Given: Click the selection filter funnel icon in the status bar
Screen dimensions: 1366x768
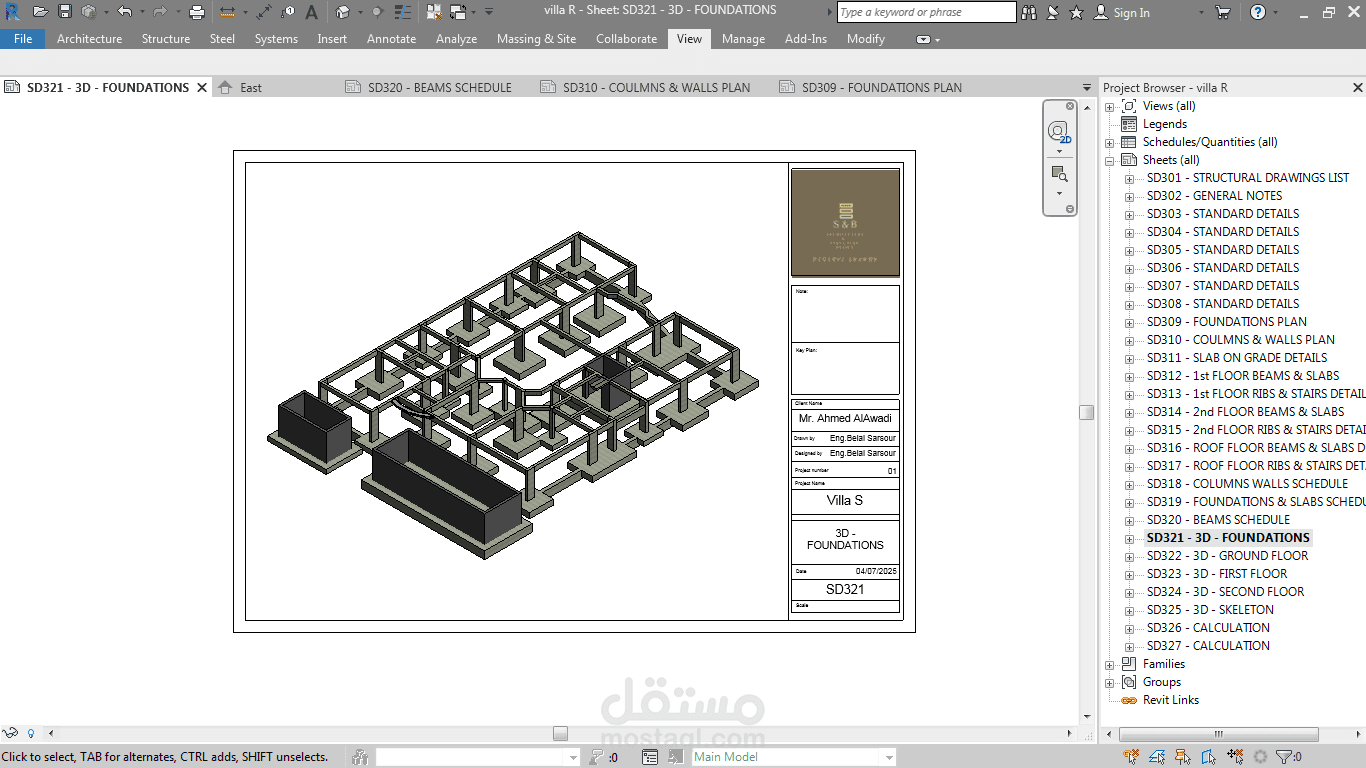Looking at the screenshot, I should (x=1284, y=757).
